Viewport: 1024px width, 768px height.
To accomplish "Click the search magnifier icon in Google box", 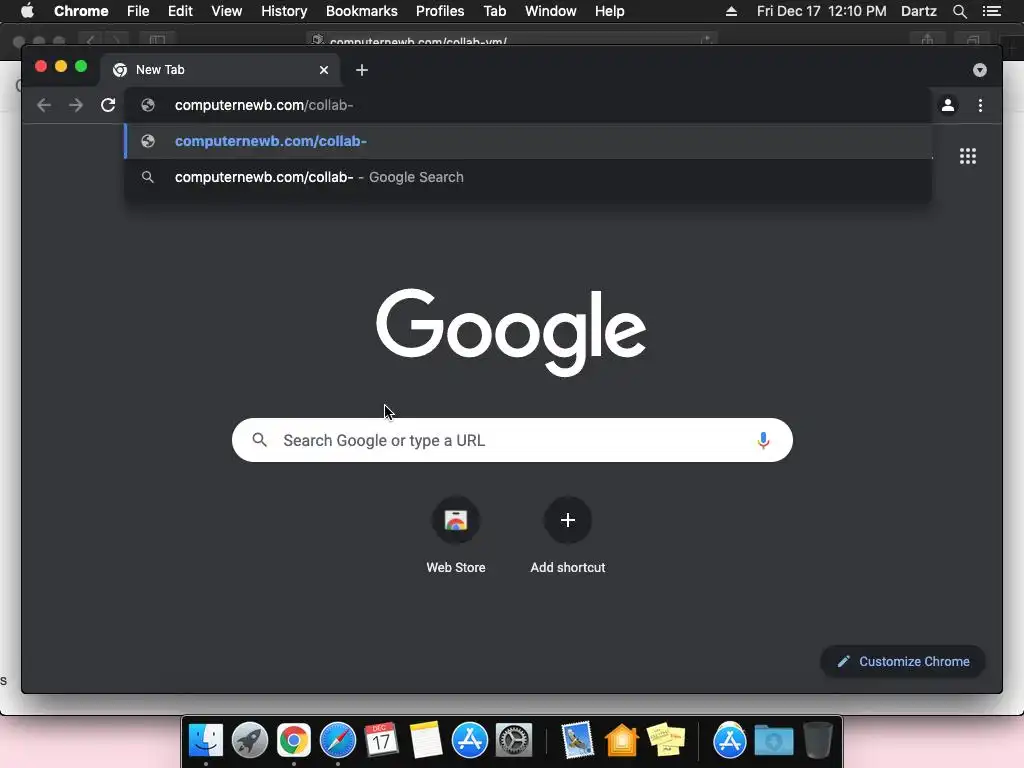I will click(x=259, y=440).
